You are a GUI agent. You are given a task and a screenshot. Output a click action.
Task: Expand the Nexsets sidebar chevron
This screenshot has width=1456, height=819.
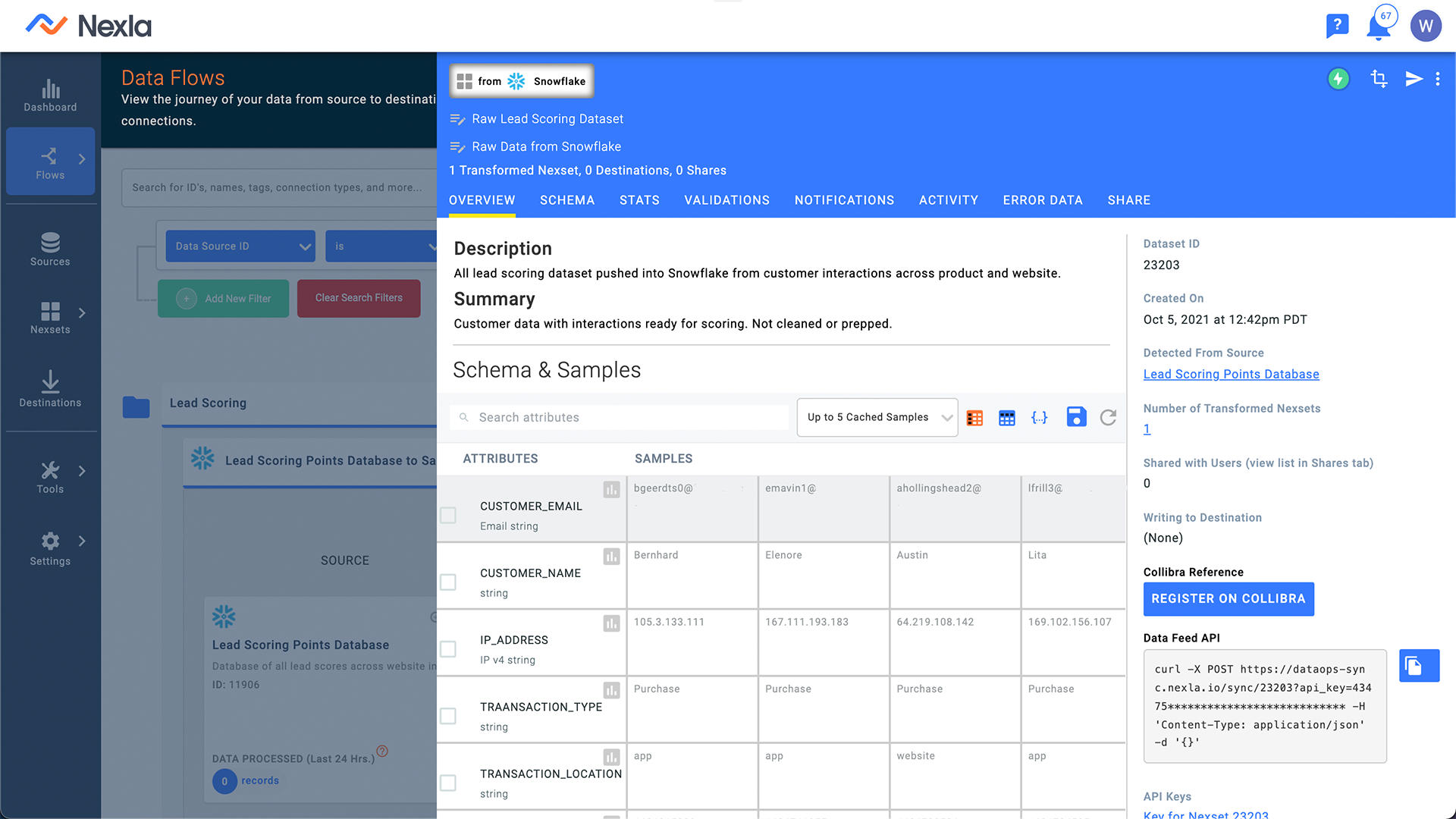point(82,312)
